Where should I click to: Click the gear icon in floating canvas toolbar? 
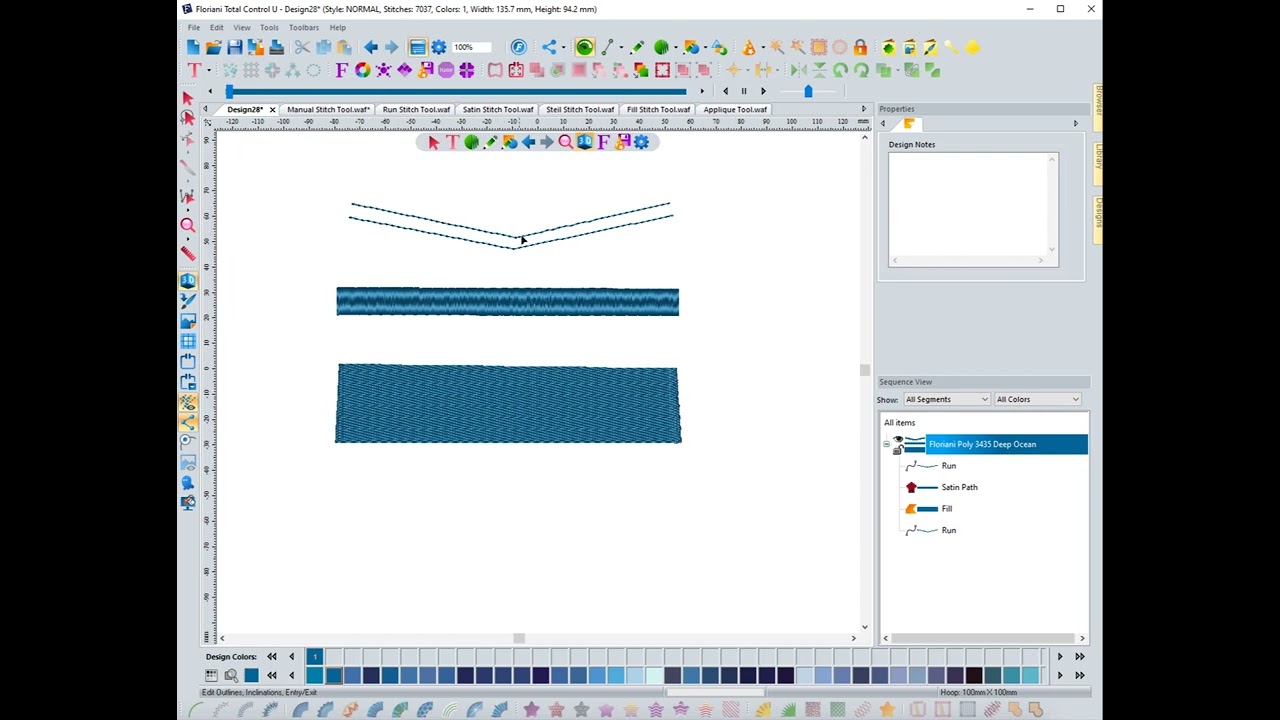[642, 143]
